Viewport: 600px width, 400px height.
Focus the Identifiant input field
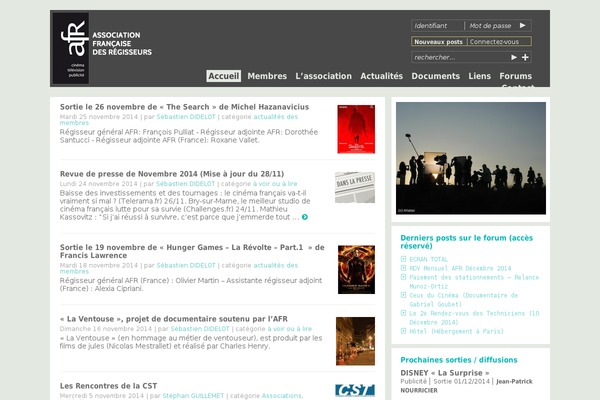tap(438, 26)
